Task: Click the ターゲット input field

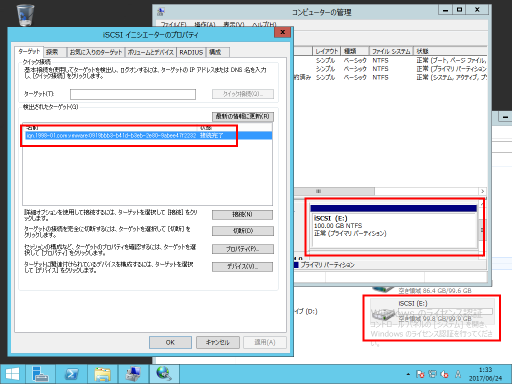Action: point(133,94)
